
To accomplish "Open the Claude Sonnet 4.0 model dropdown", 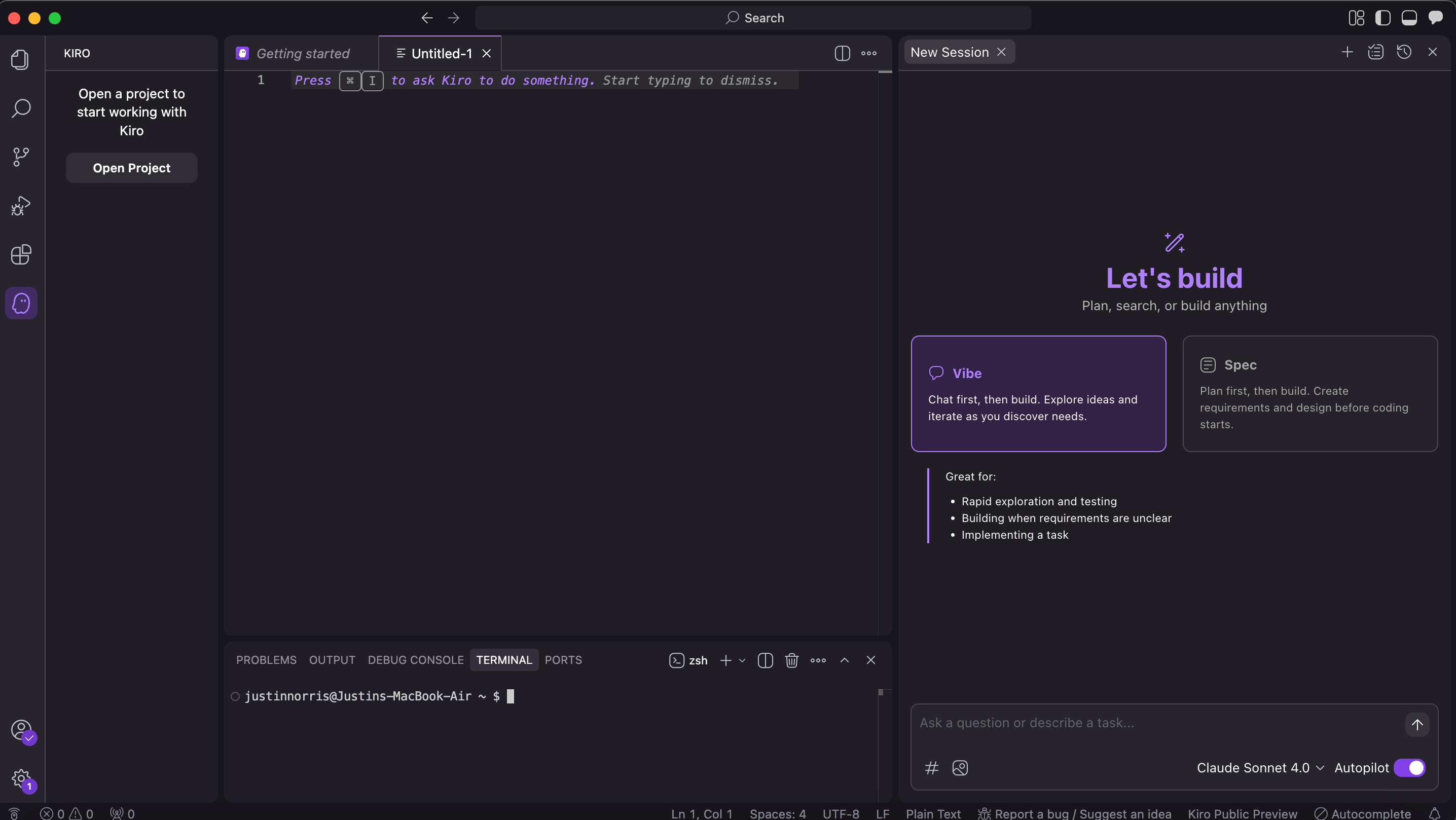I will [1259, 768].
